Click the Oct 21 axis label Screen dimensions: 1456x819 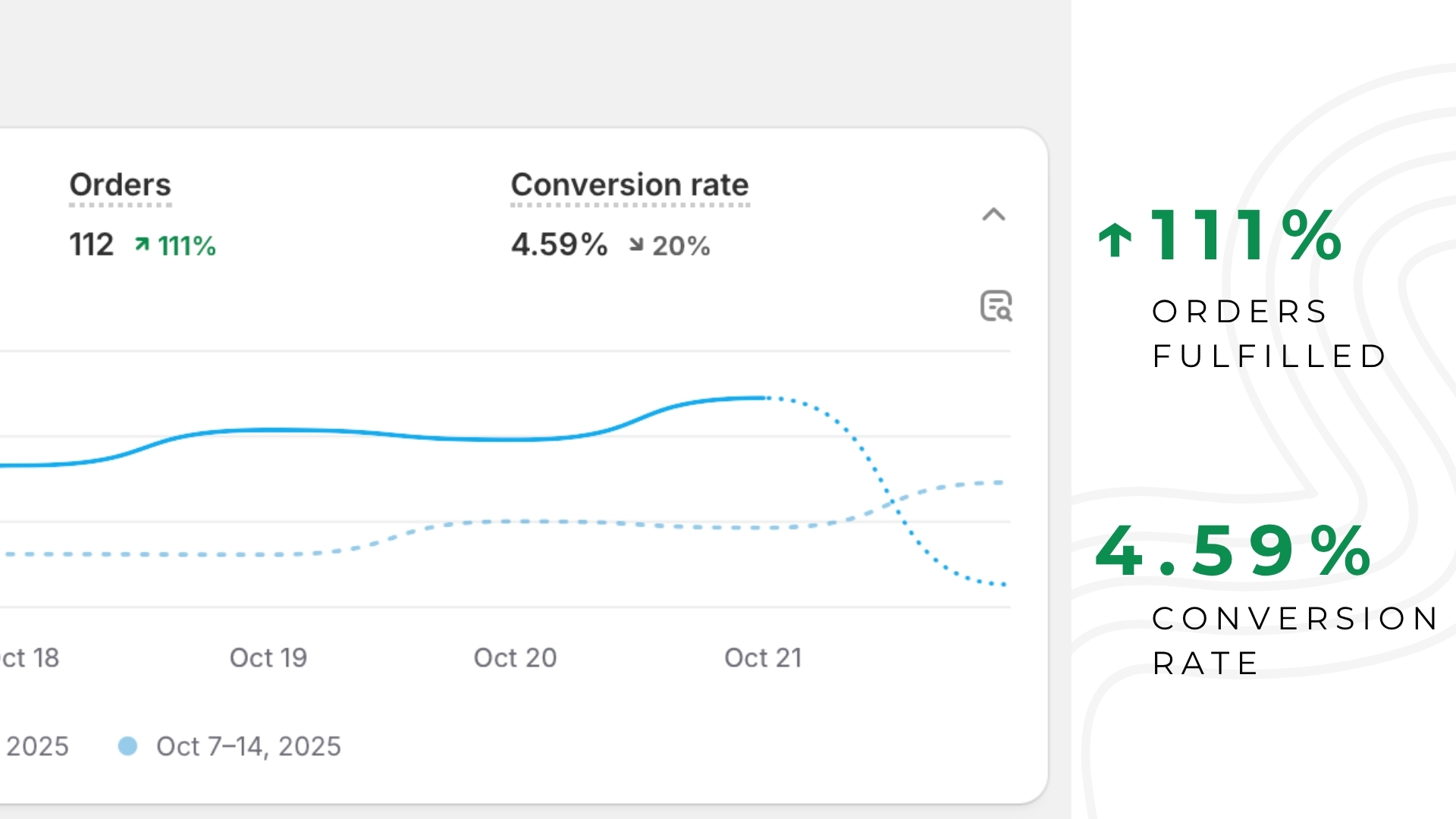[x=763, y=657]
